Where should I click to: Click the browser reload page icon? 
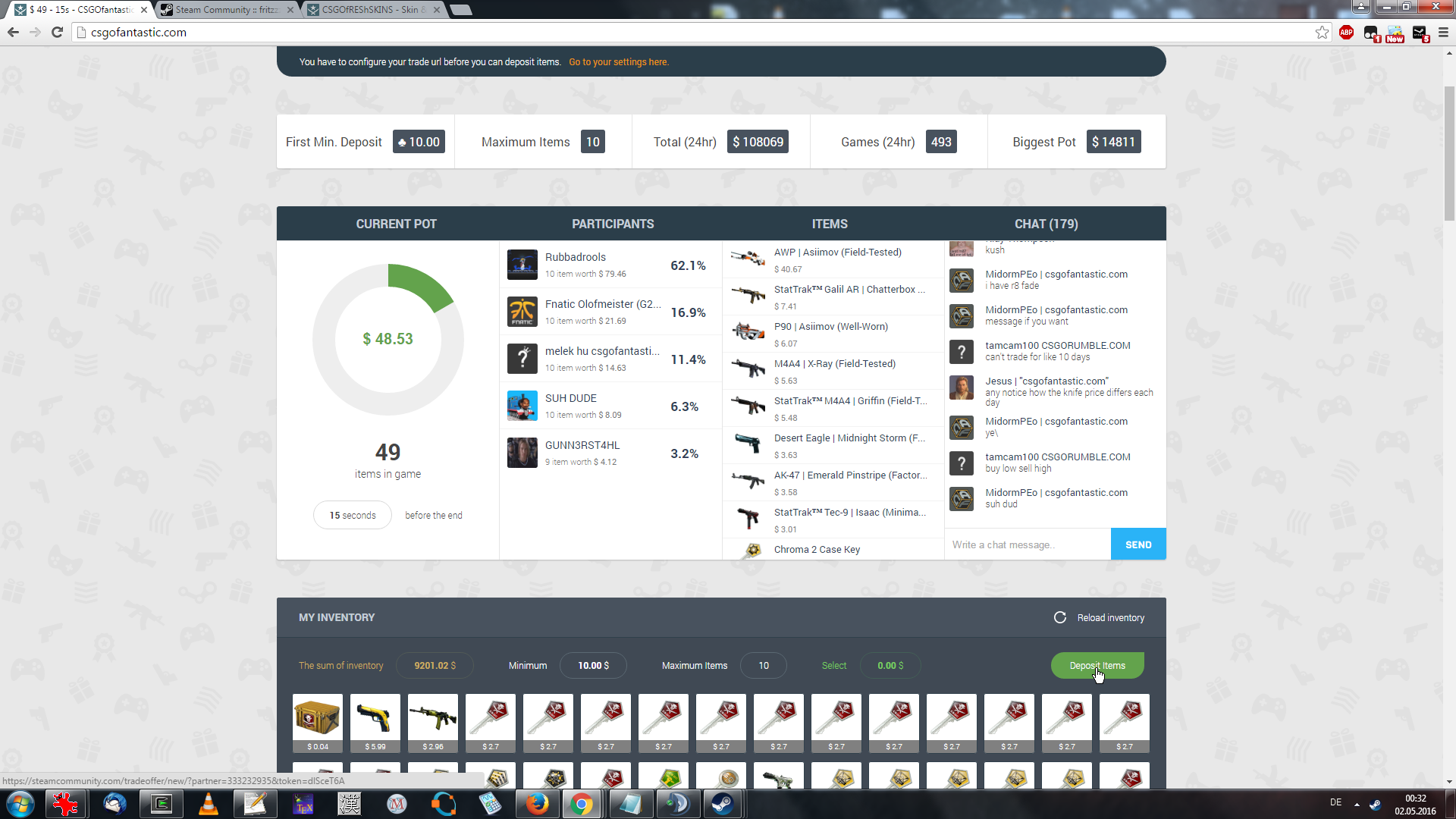[x=57, y=32]
